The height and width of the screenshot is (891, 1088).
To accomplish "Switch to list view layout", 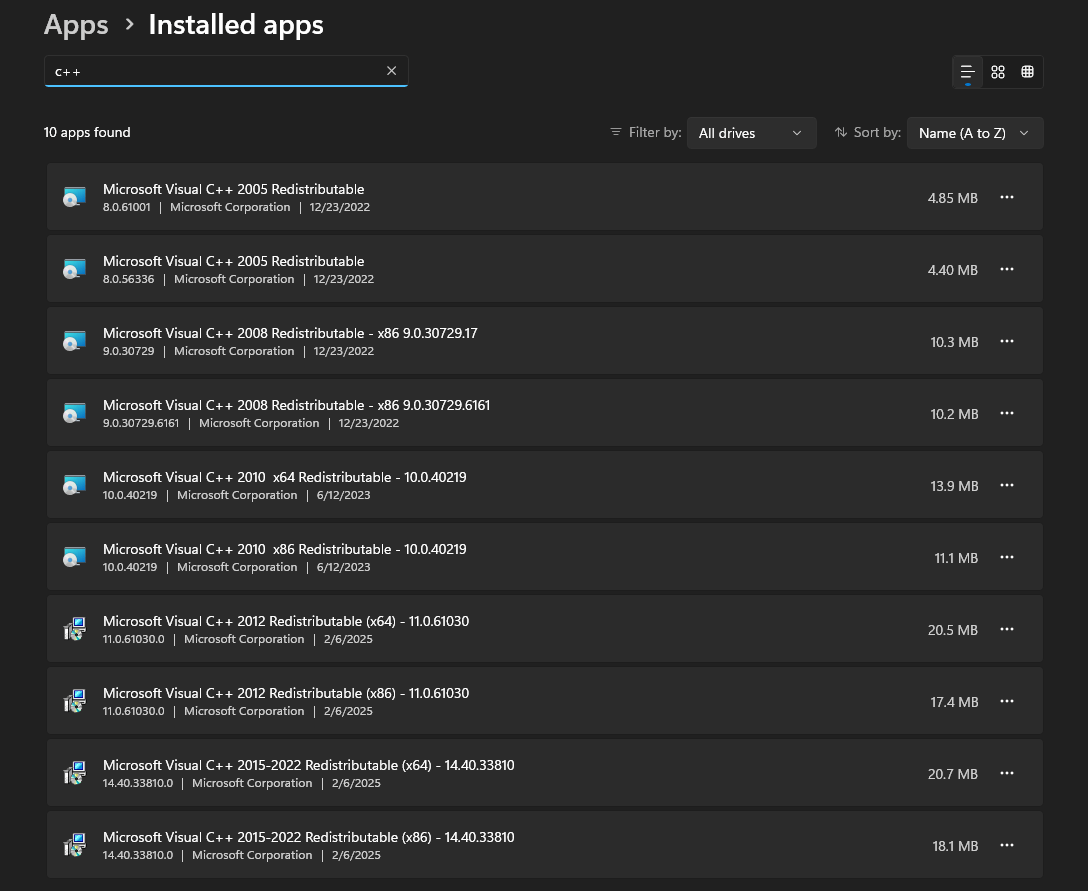I will click(x=967, y=72).
